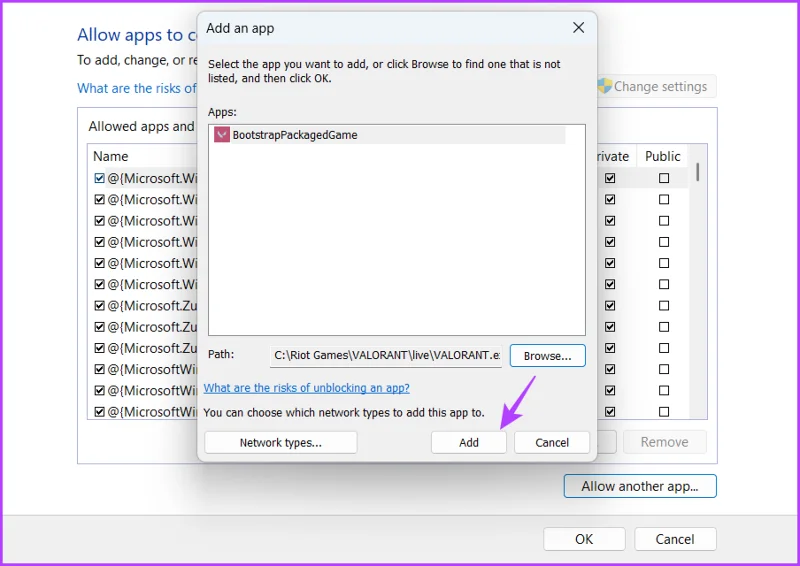Screen dimensions: 800x566
Task: Click the Change settings button
Action: (657, 86)
